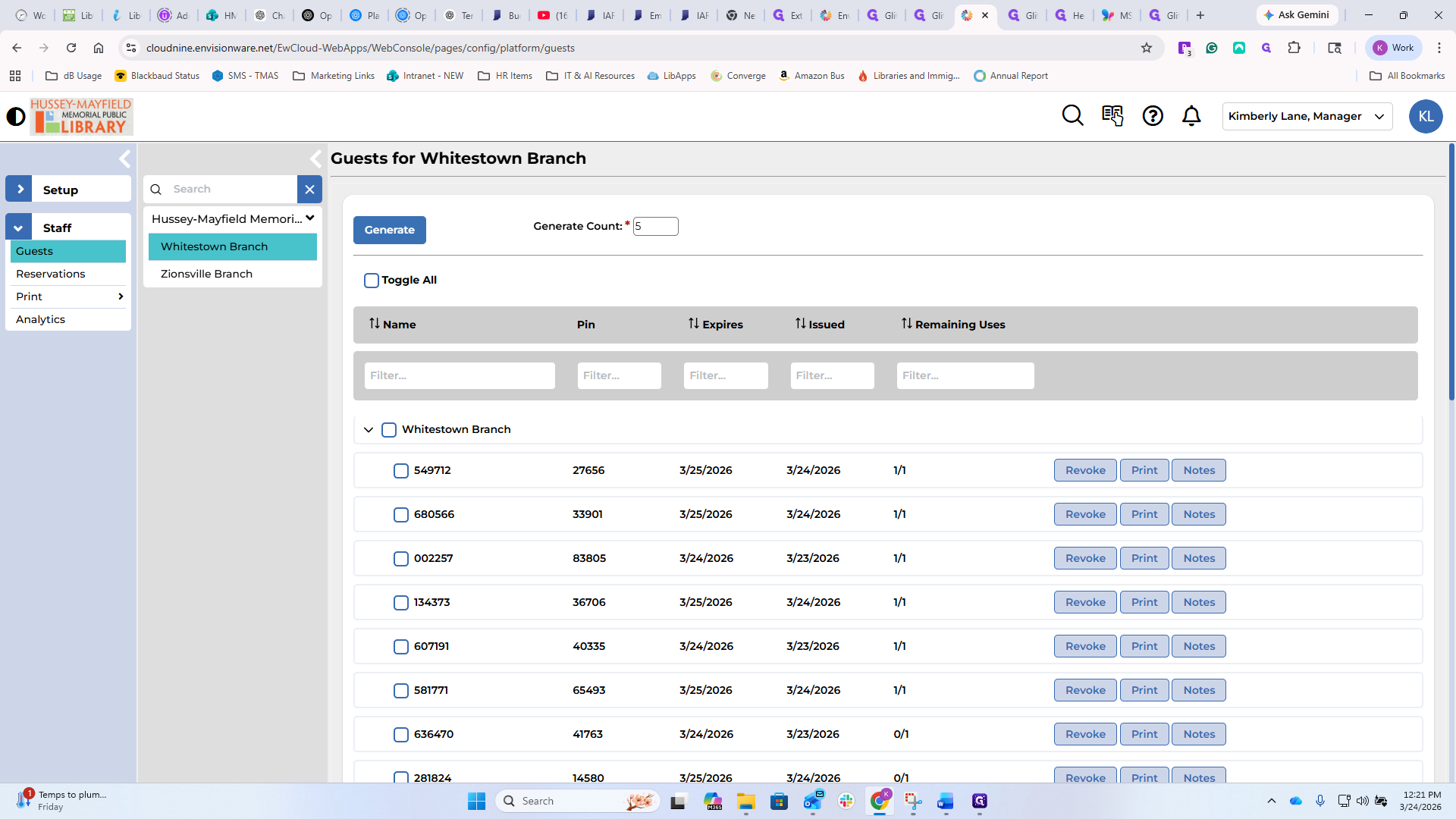This screenshot has height=819, width=1456.
Task: Open the notifications bell icon
Action: coord(1191,116)
